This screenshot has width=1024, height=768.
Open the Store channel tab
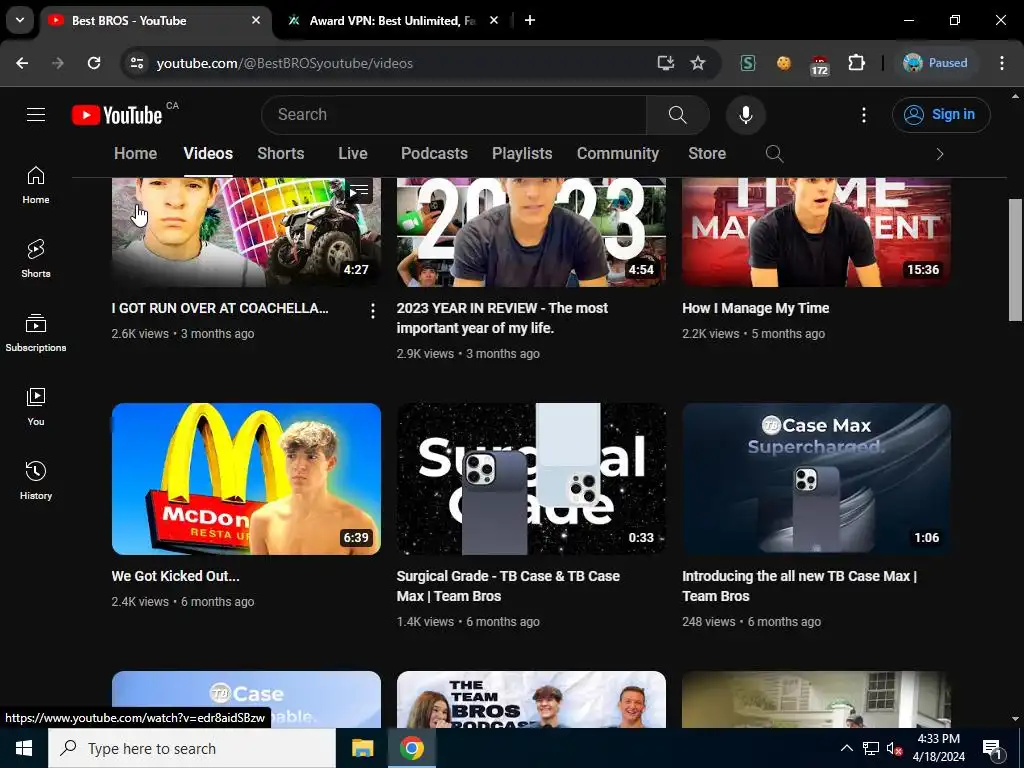(x=707, y=153)
